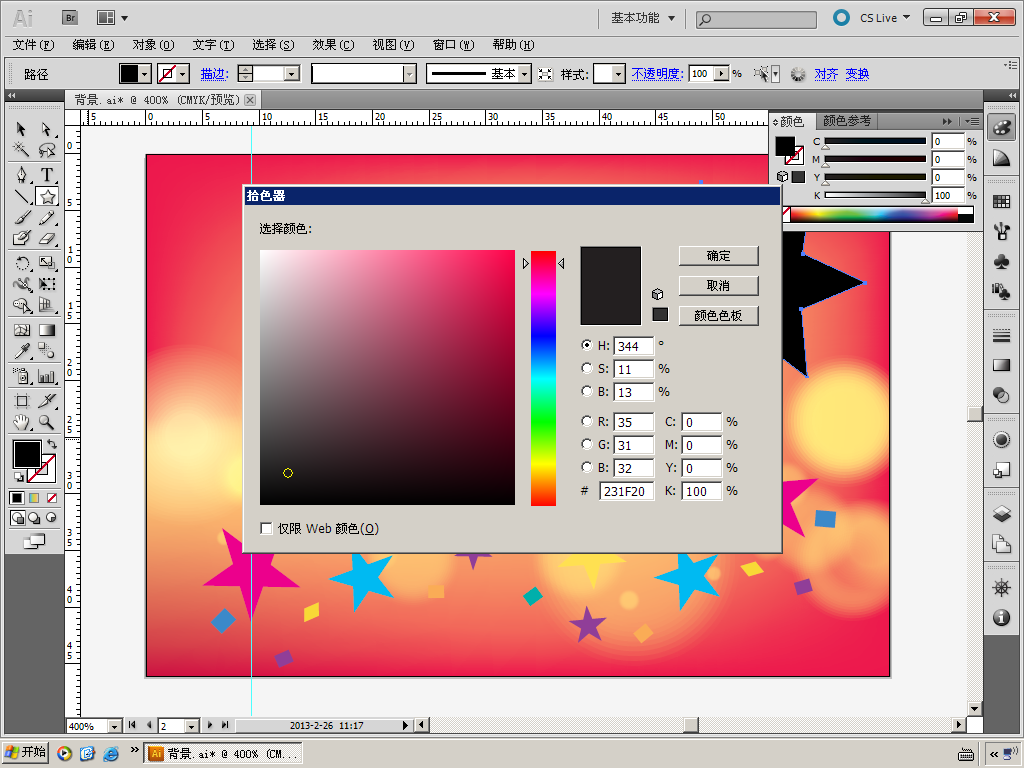Viewport: 1024px width, 768px height.
Task: Select the S saturation radio button
Action: point(586,368)
